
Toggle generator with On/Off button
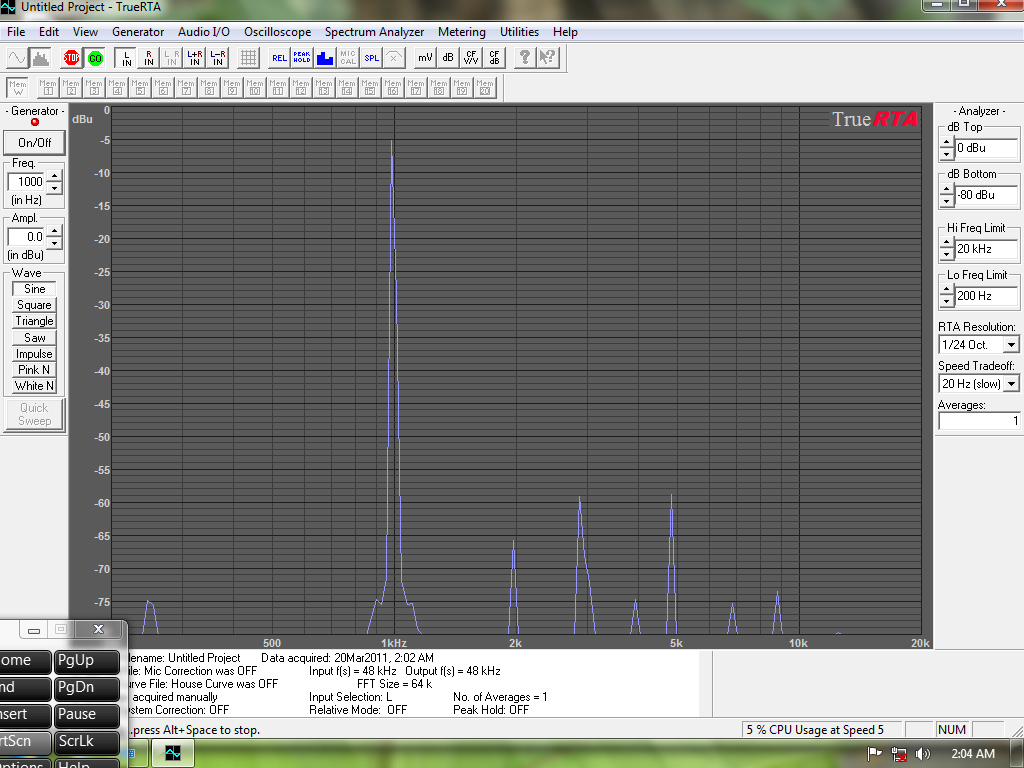[x=35, y=143]
